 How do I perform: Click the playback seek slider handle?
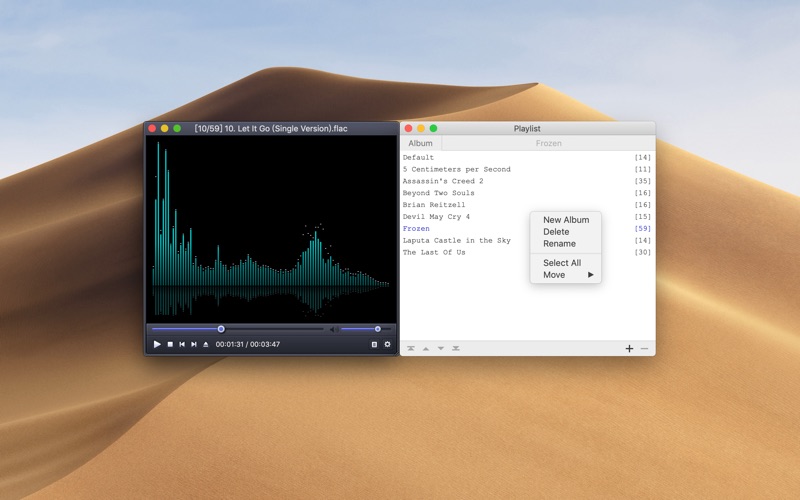click(x=221, y=329)
